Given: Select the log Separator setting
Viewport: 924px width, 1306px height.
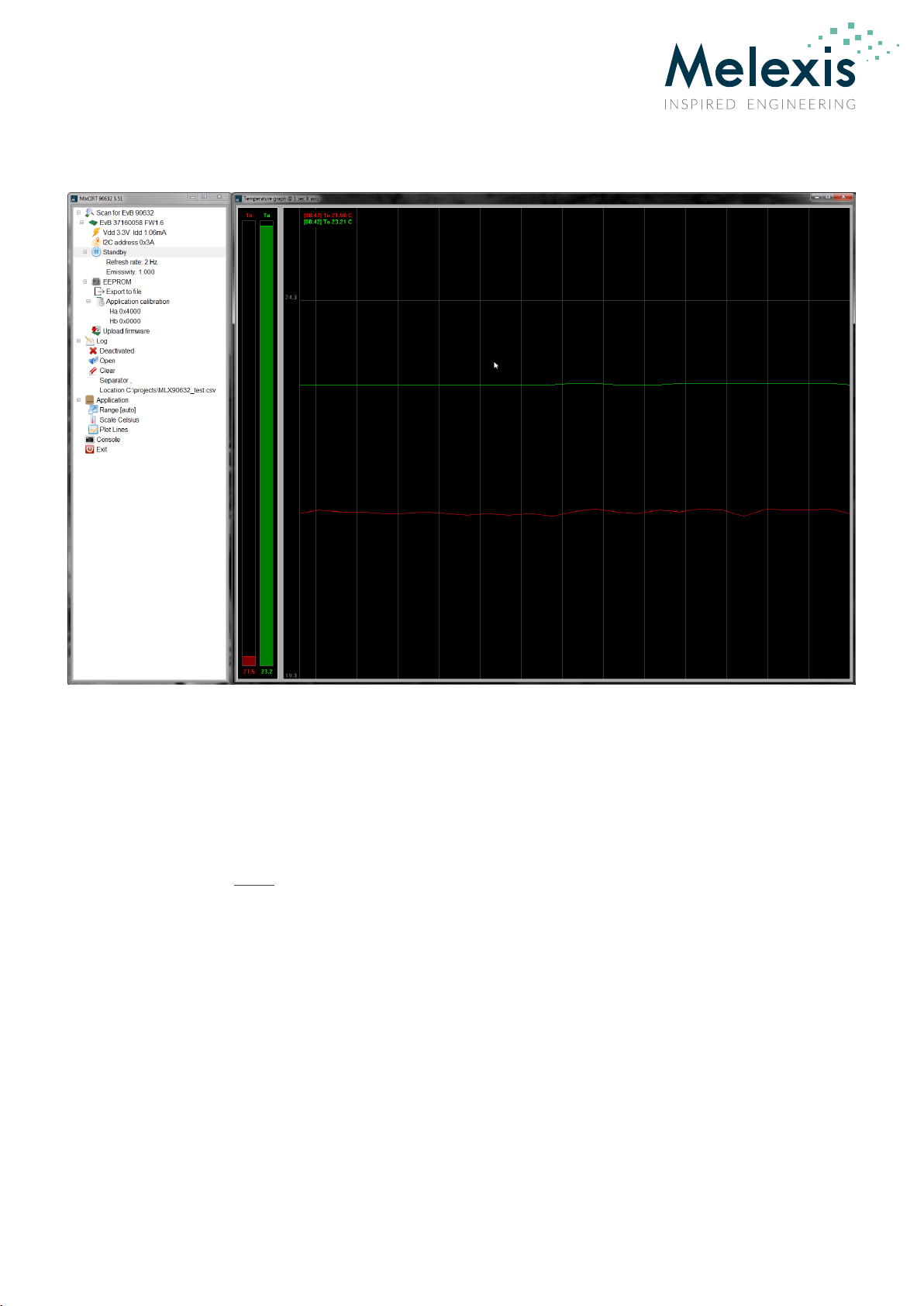Looking at the screenshot, I should [115, 380].
